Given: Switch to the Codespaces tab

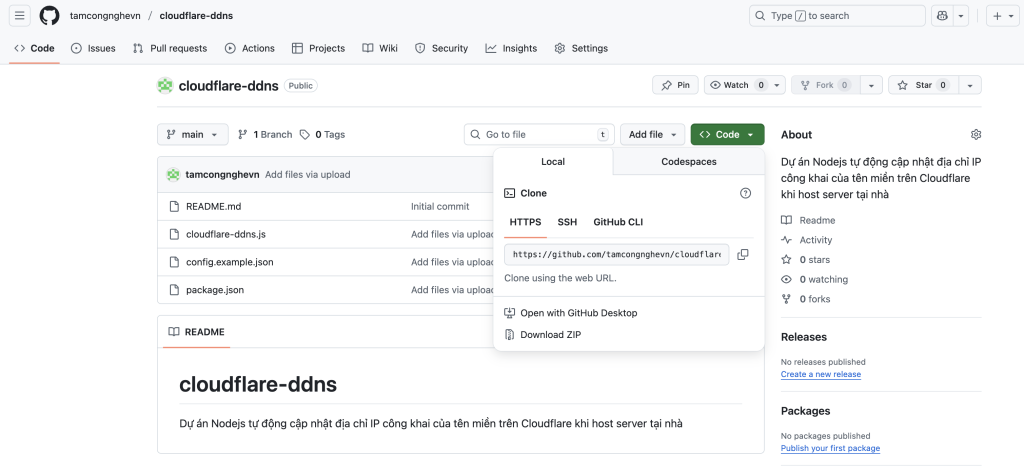Looking at the screenshot, I should pyautogui.click(x=688, y=161).
